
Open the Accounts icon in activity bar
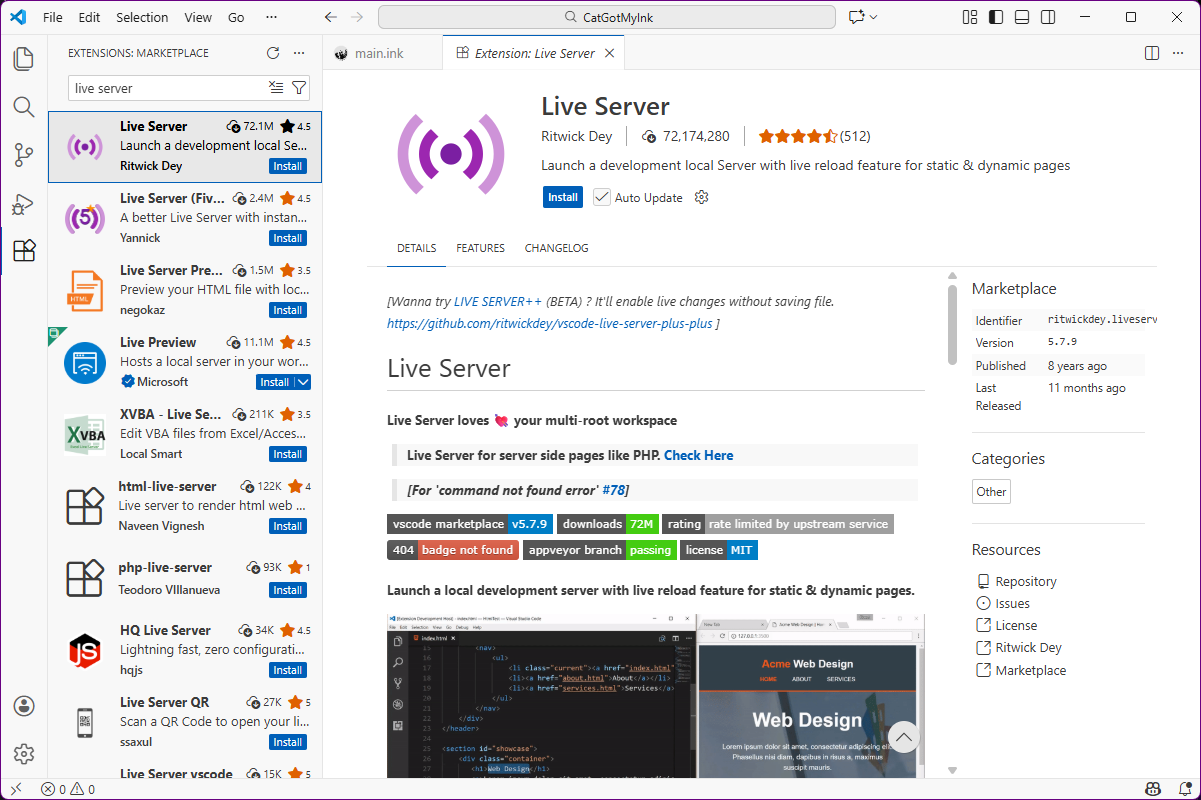pos(24,706)
